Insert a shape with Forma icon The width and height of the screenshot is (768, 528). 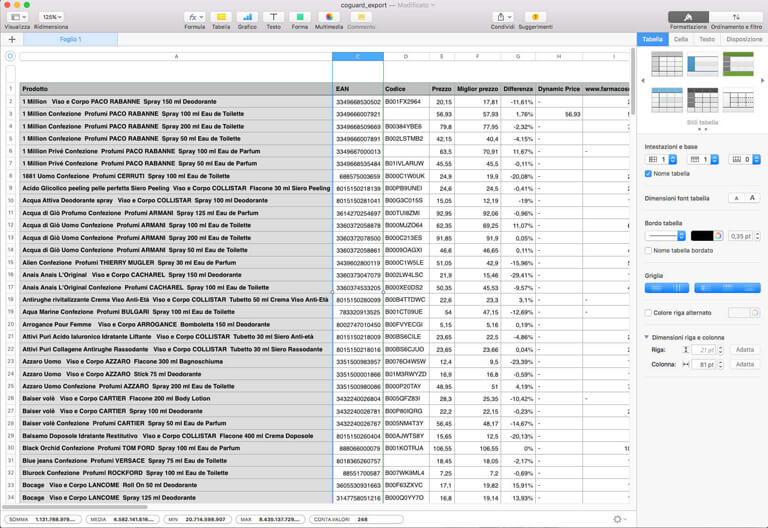[x=300, y=17]
